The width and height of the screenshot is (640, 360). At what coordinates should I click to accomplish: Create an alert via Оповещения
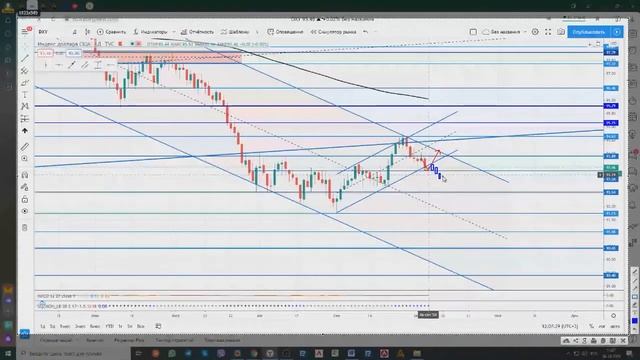(285, 32)
